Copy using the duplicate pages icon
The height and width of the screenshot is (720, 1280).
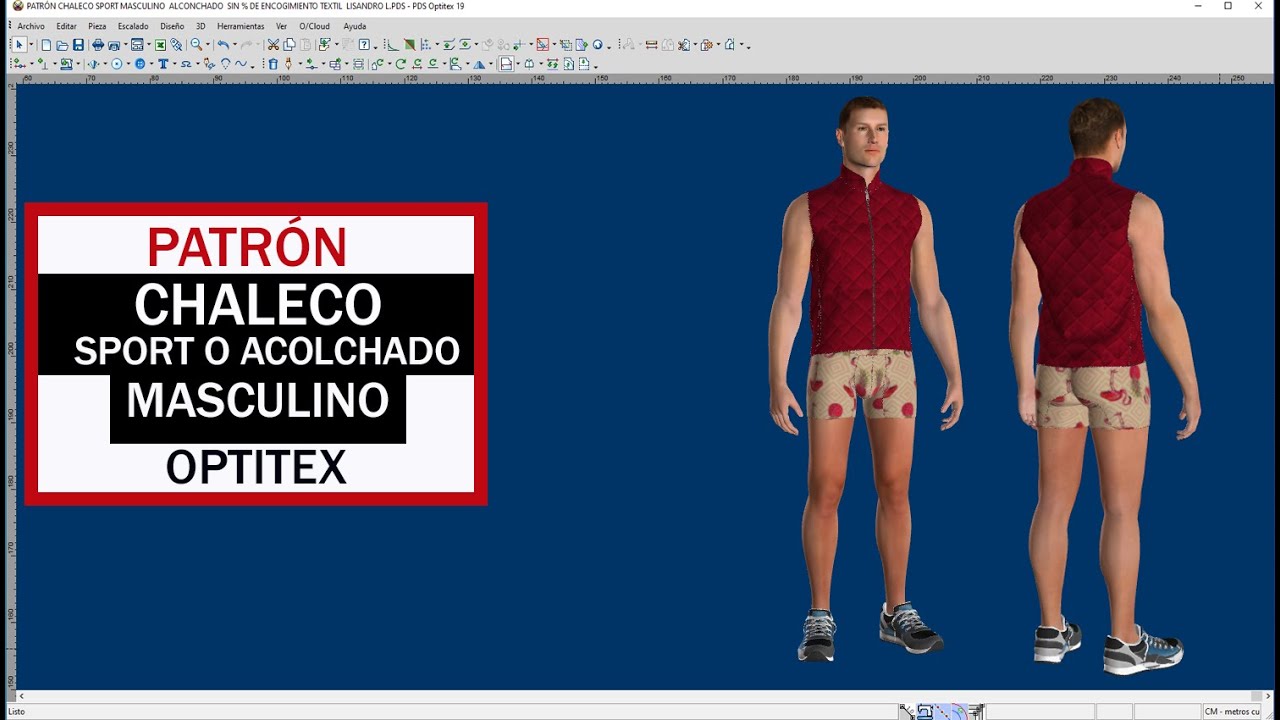point(289,45)
